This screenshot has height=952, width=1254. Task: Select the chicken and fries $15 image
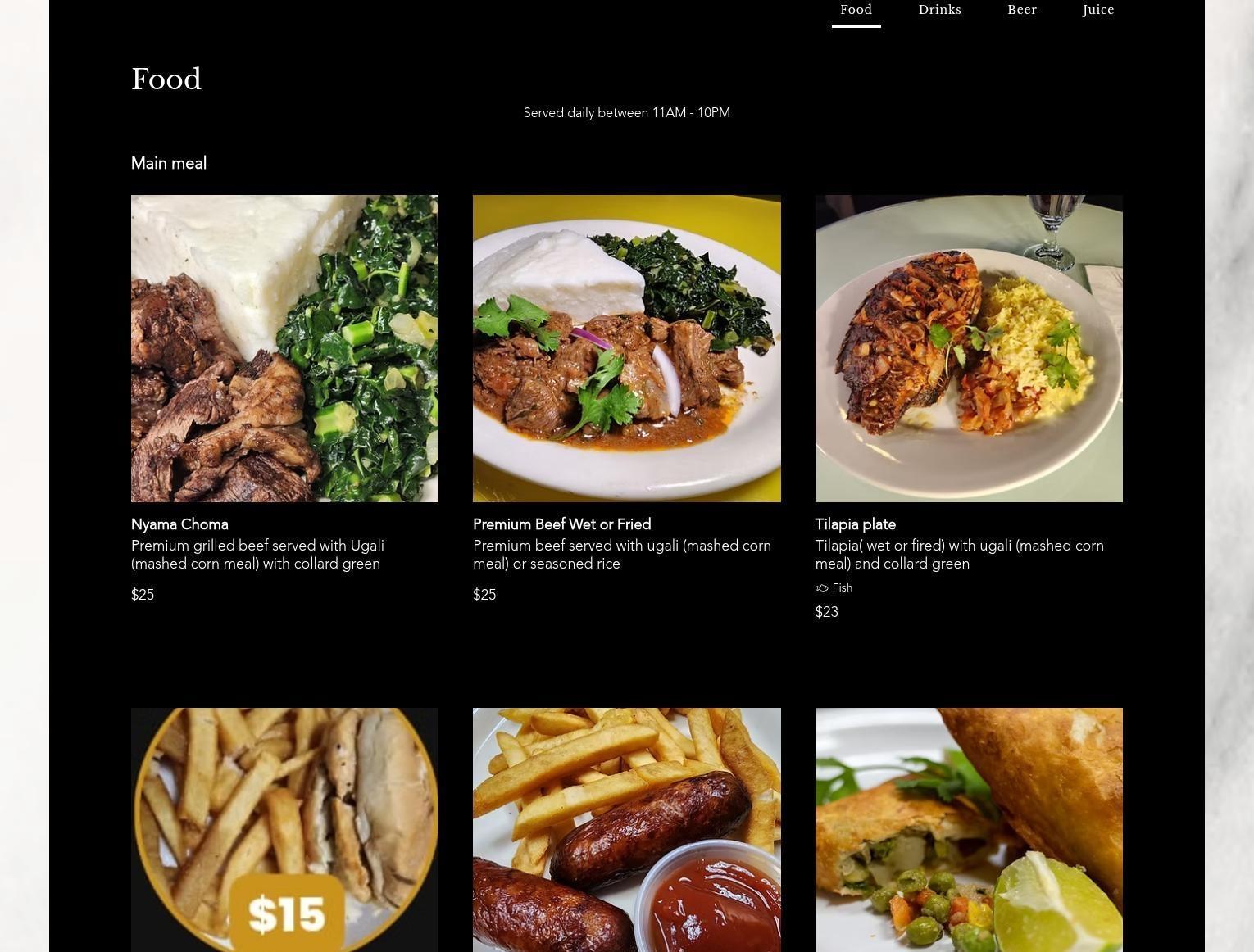click(284, 830)
